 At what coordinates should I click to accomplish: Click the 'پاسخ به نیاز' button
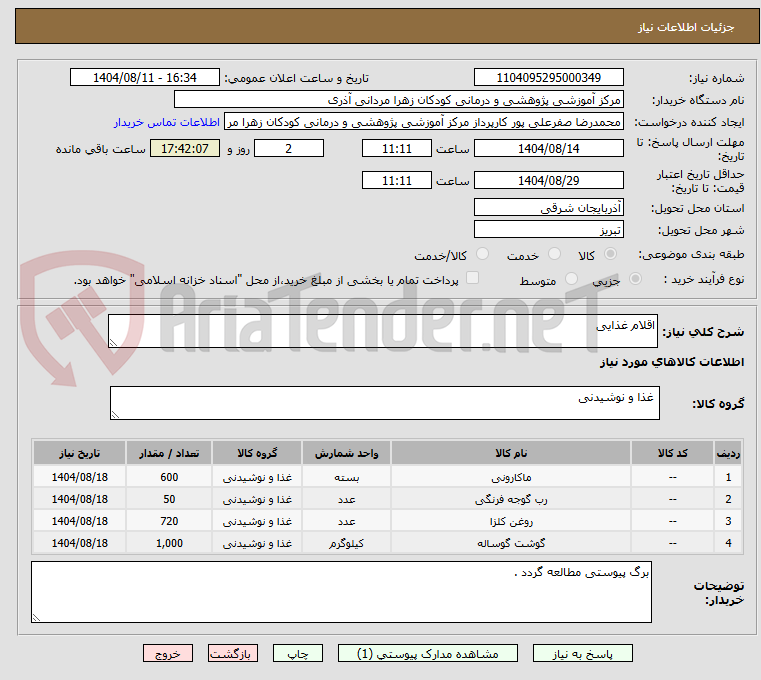point(583,653)
